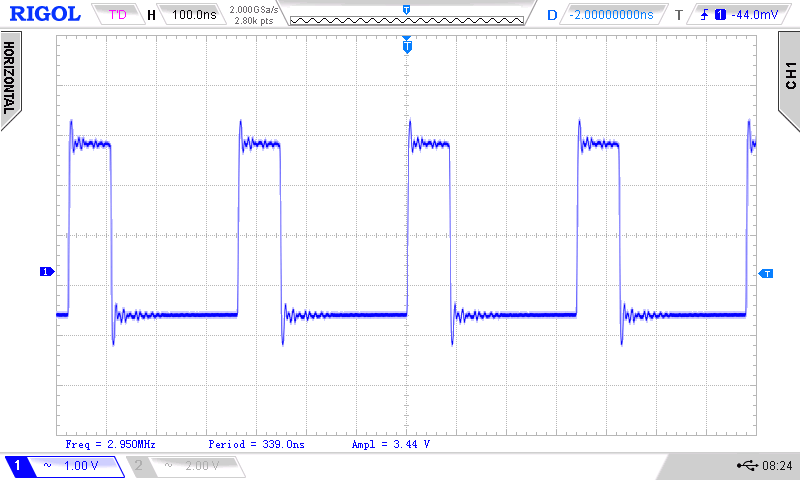Click the trigger source channel 1 badge
The height and width of the screenshot is (480, 800).
720,15
